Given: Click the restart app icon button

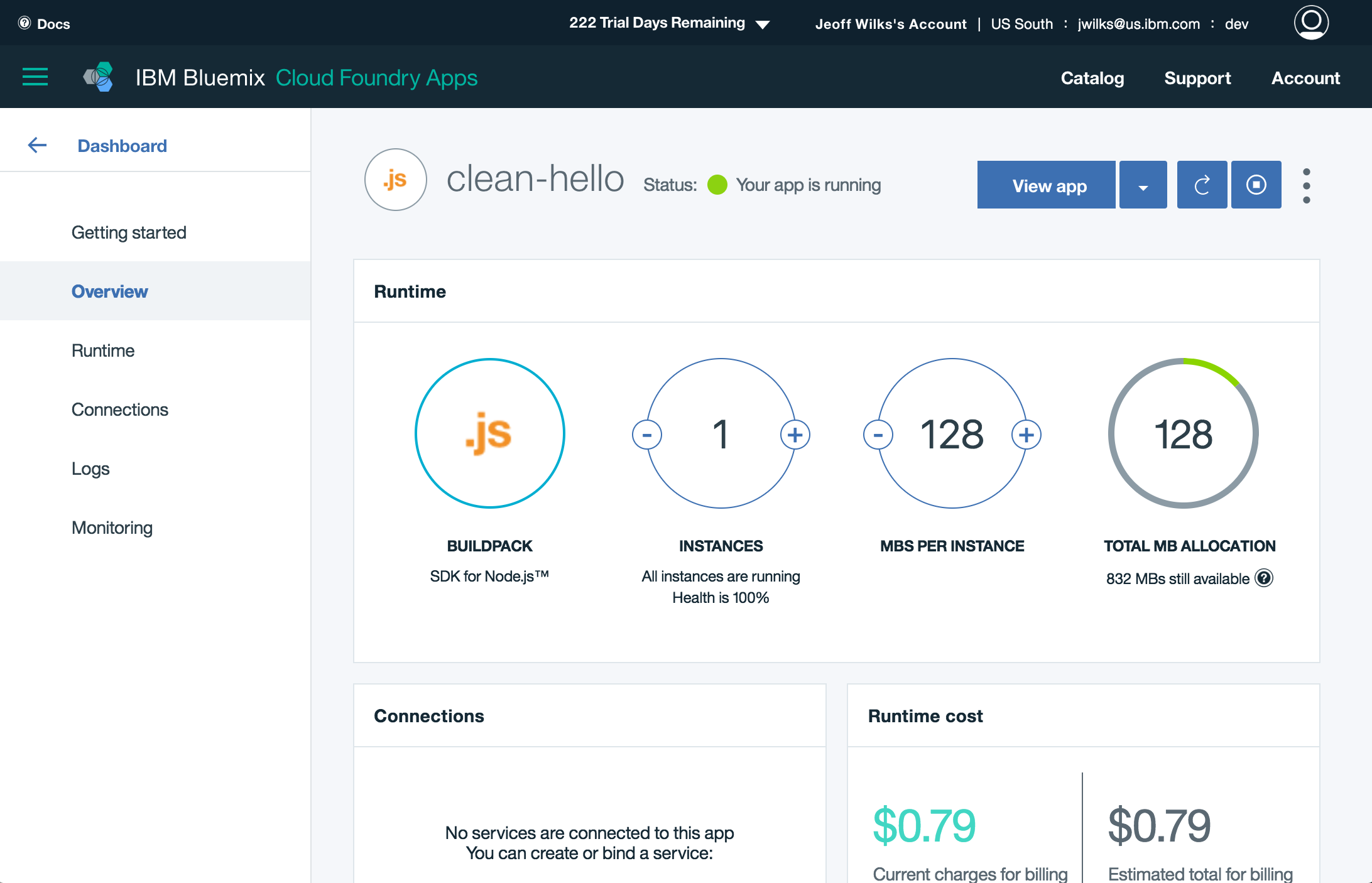Looking at the screenshot, I should pos(1202,185).
